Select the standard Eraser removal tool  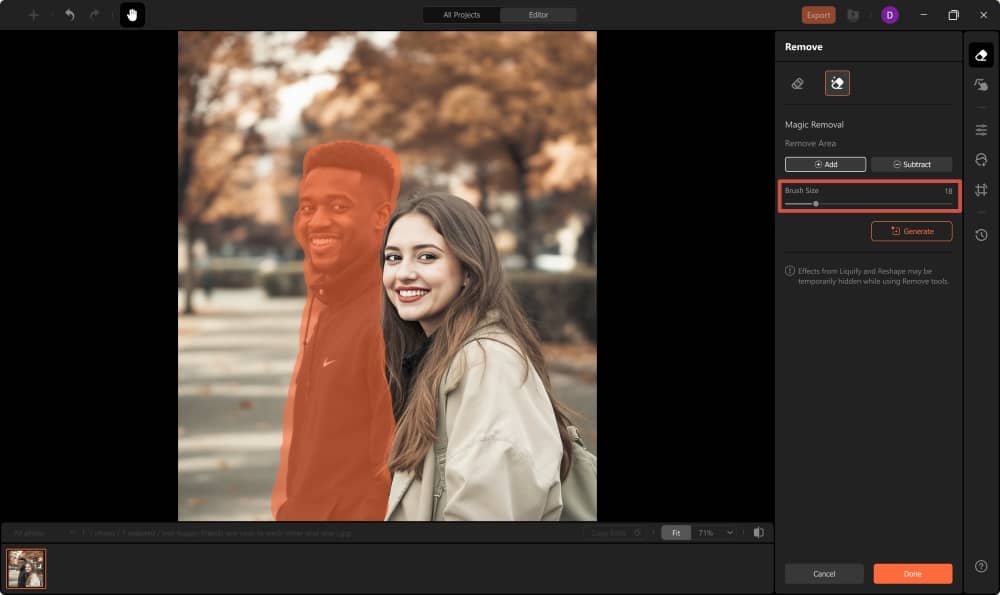(x=797, y=83)
